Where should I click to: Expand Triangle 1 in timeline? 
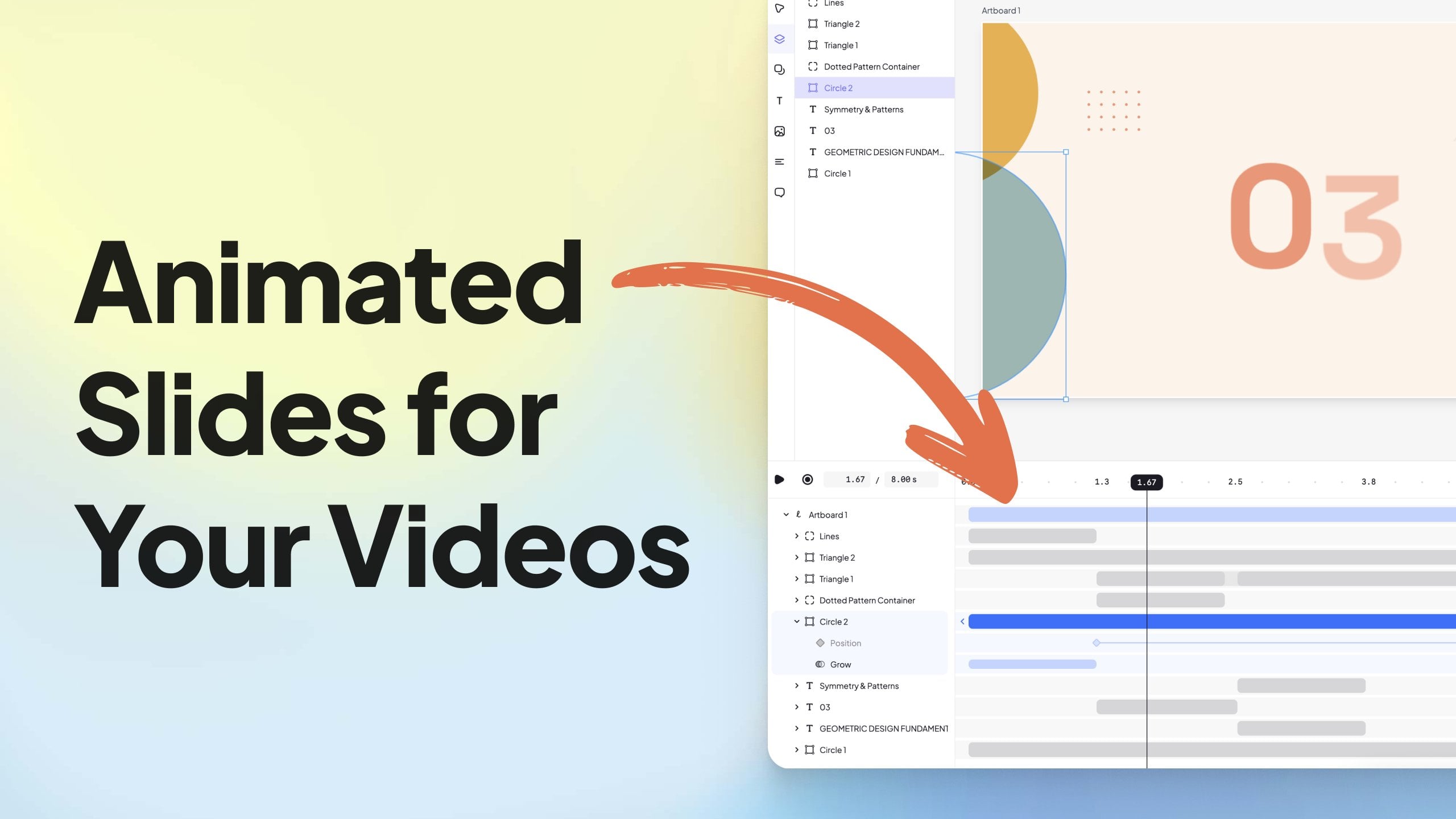797,579
